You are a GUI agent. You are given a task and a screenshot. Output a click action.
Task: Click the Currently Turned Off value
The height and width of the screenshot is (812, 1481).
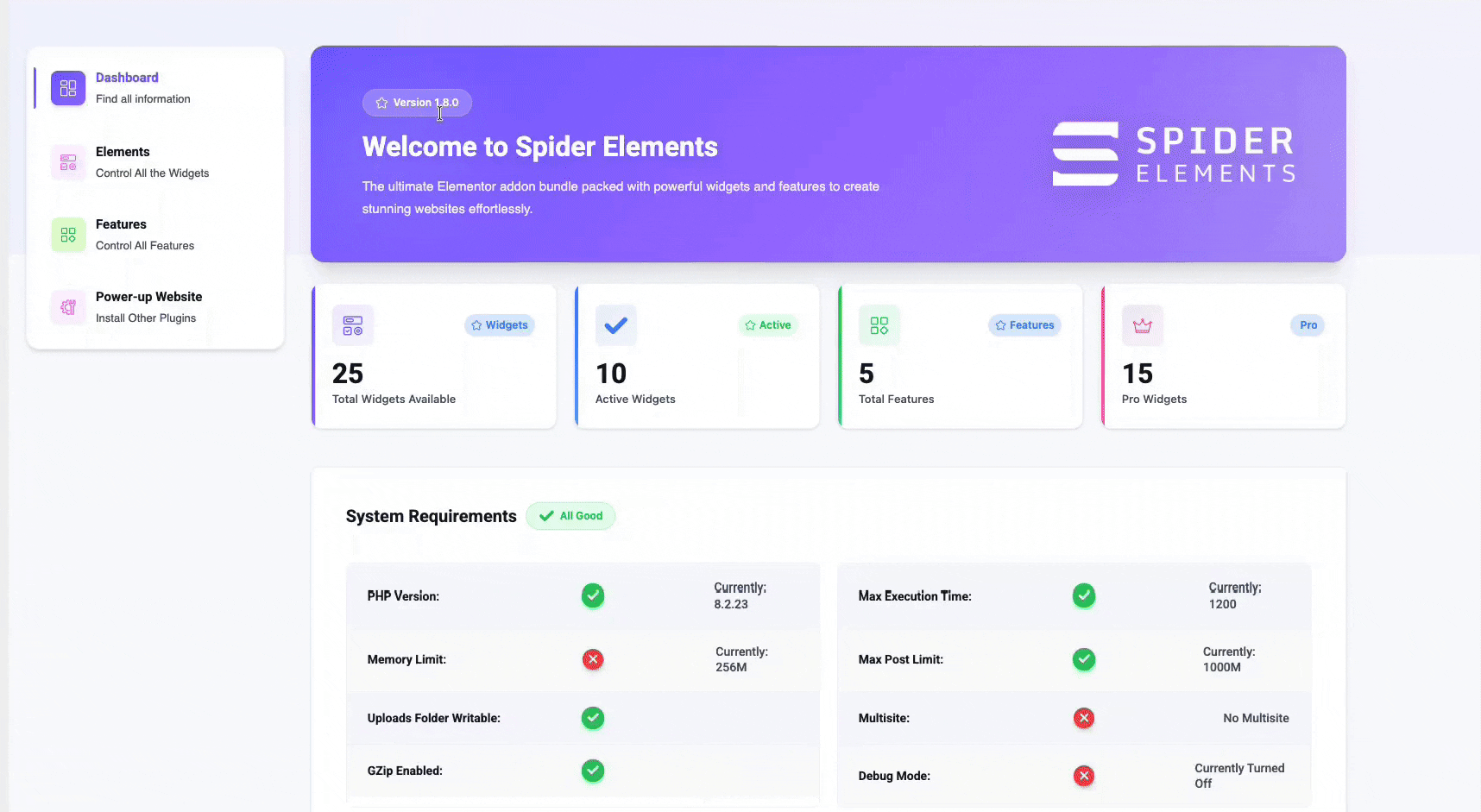[1239, 776]
